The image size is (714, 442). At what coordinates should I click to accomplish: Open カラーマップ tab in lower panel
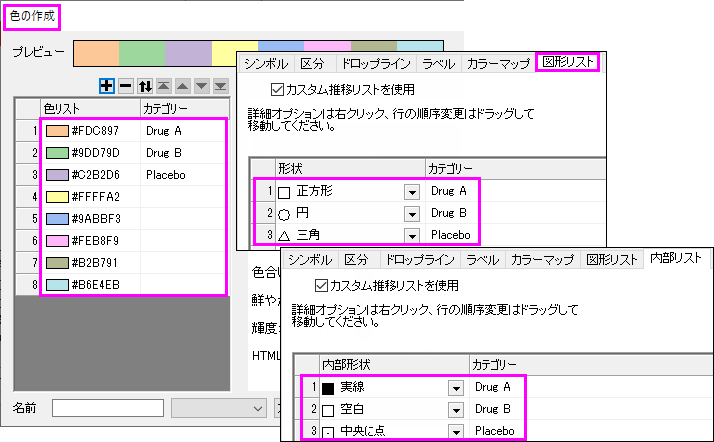pyautogui.click(x=542, y=260)
